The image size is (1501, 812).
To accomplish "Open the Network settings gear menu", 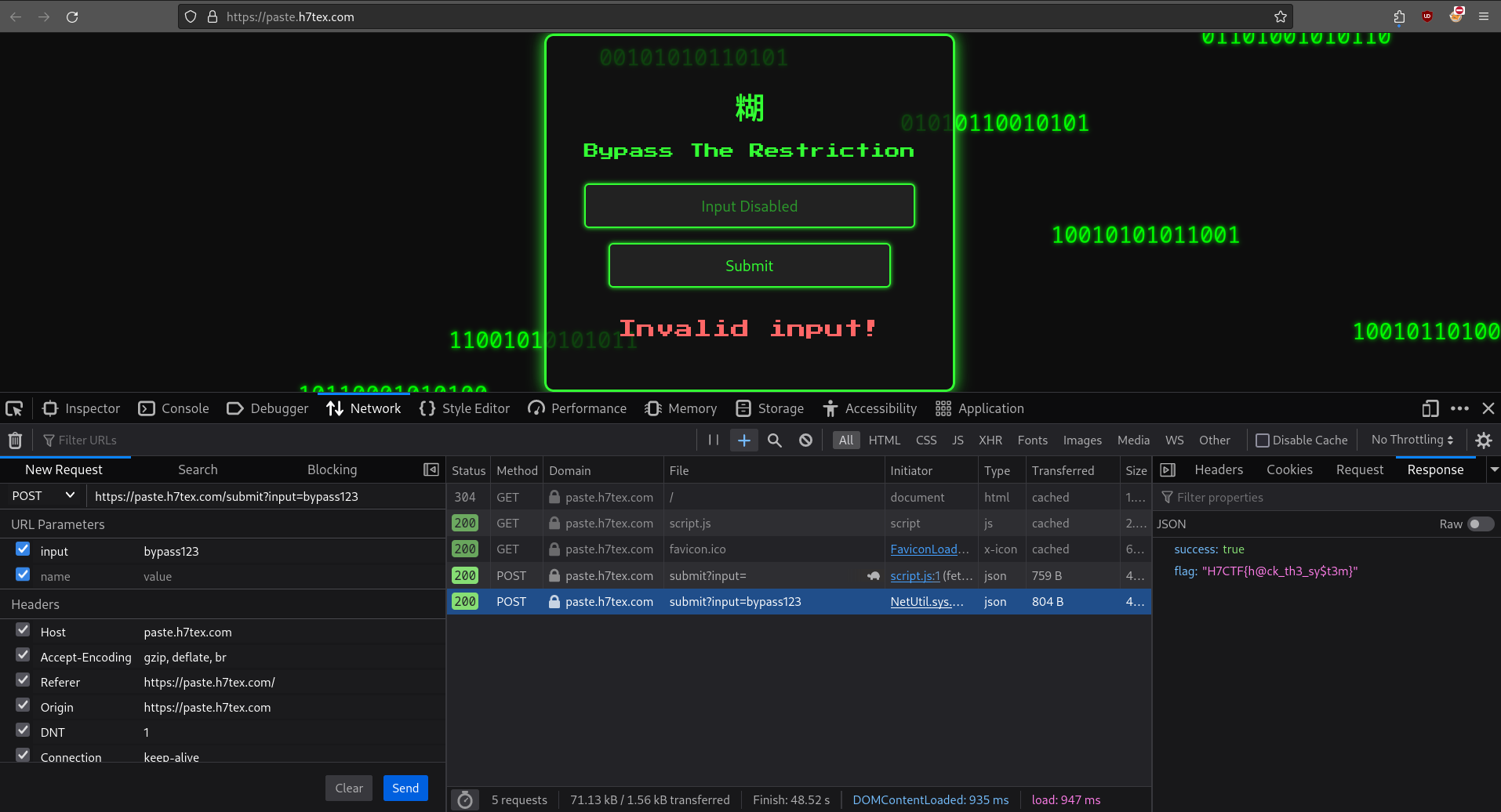I will tap(1483, 440).
